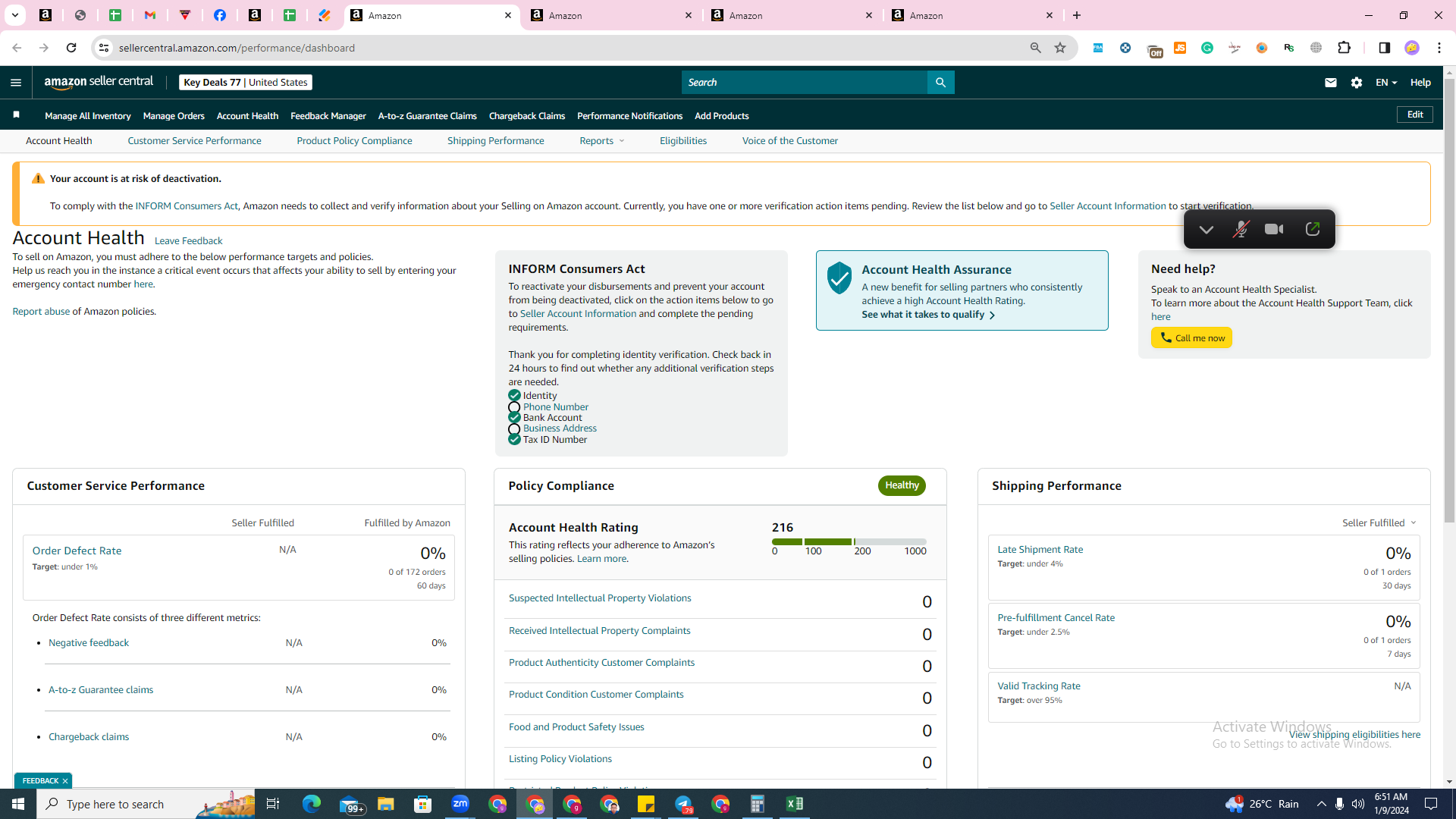Click the Edit button in nav bar
Screen dimensions: 1456x819
(x=1415, y=115)
